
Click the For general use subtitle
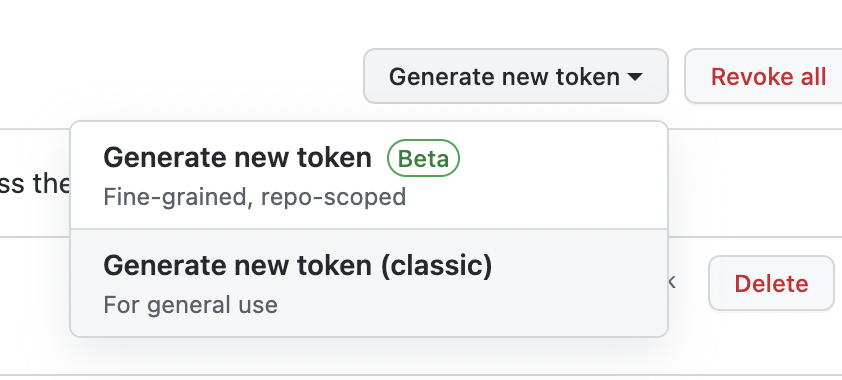pos(191,305)
